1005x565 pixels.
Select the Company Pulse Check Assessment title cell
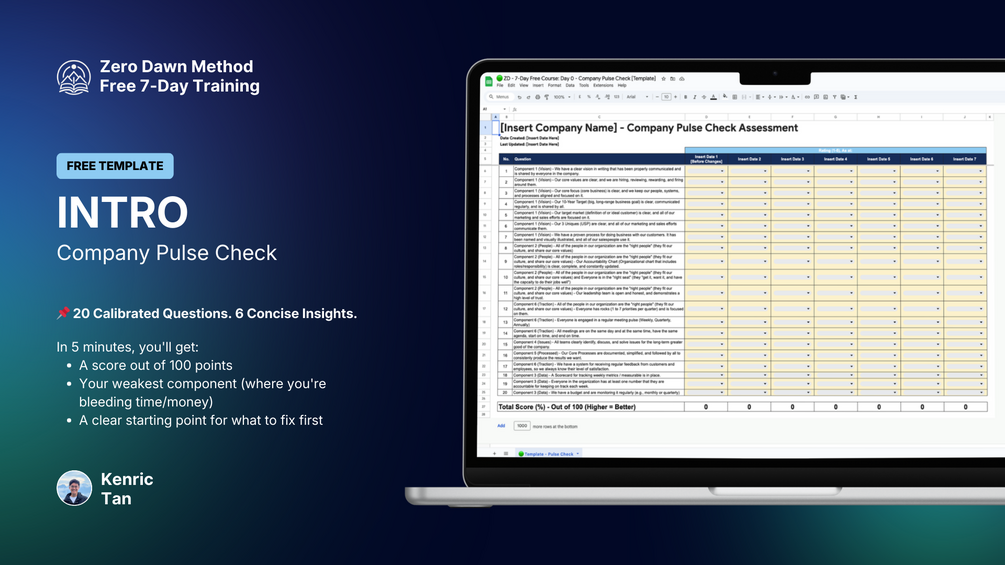click(x=649, y=128)
